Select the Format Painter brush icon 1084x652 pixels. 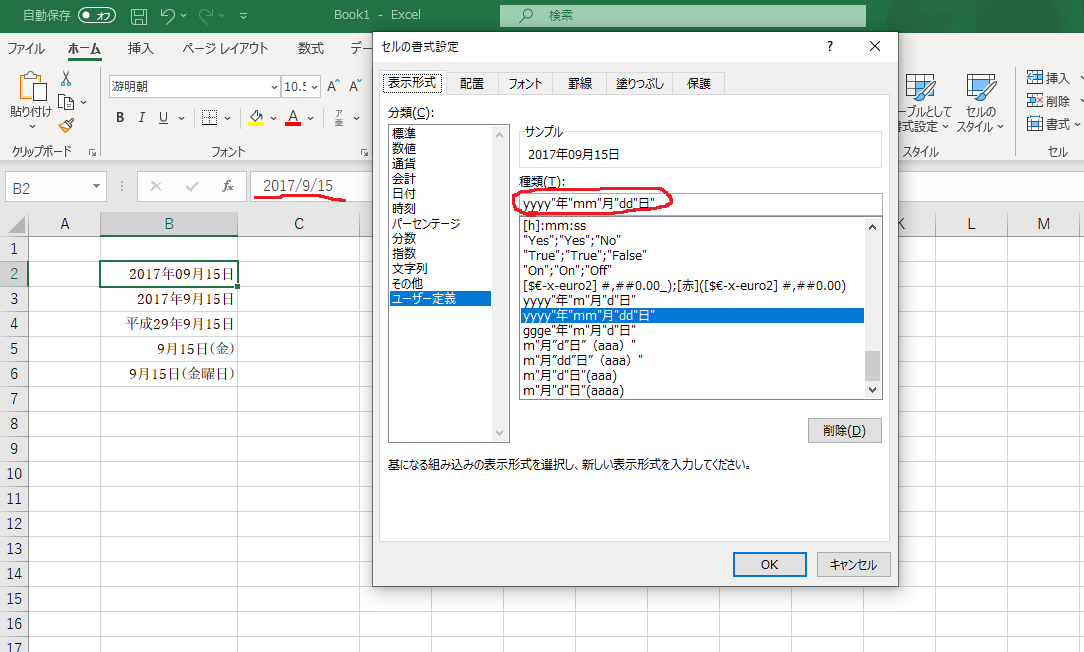65,124
